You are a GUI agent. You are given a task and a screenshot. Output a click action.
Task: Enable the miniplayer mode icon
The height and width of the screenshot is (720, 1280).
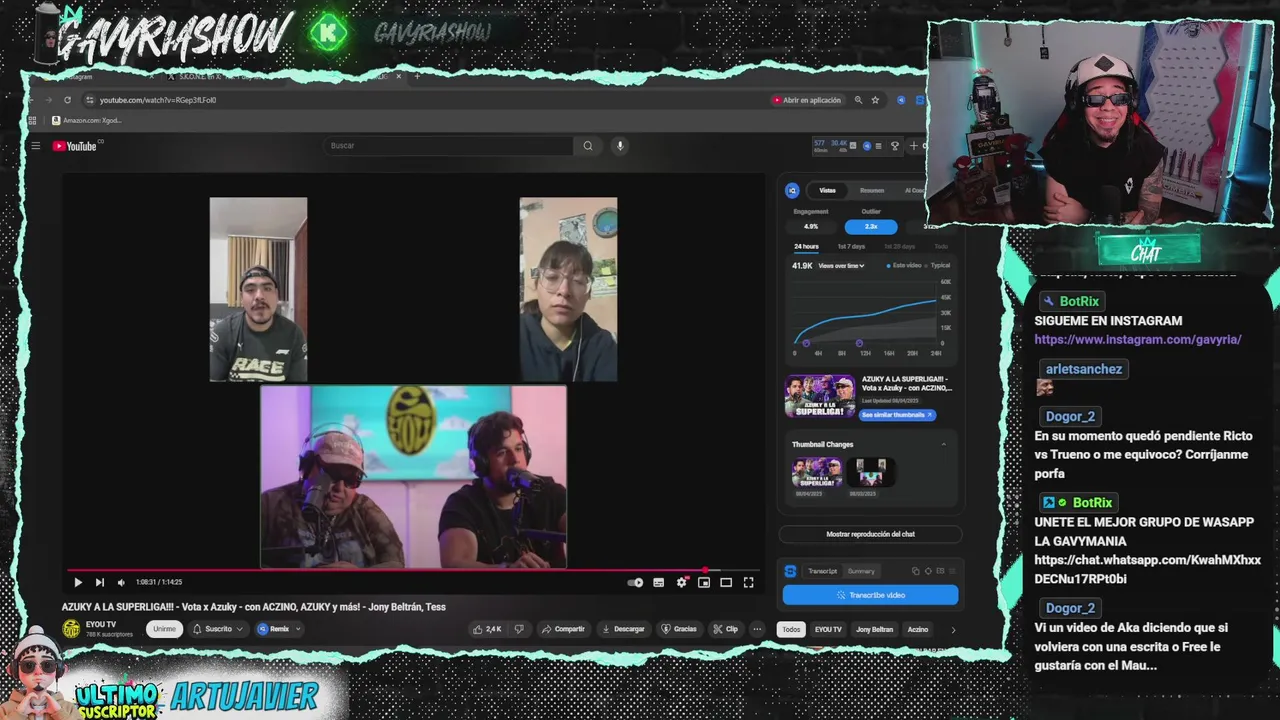tap(704, 582)
